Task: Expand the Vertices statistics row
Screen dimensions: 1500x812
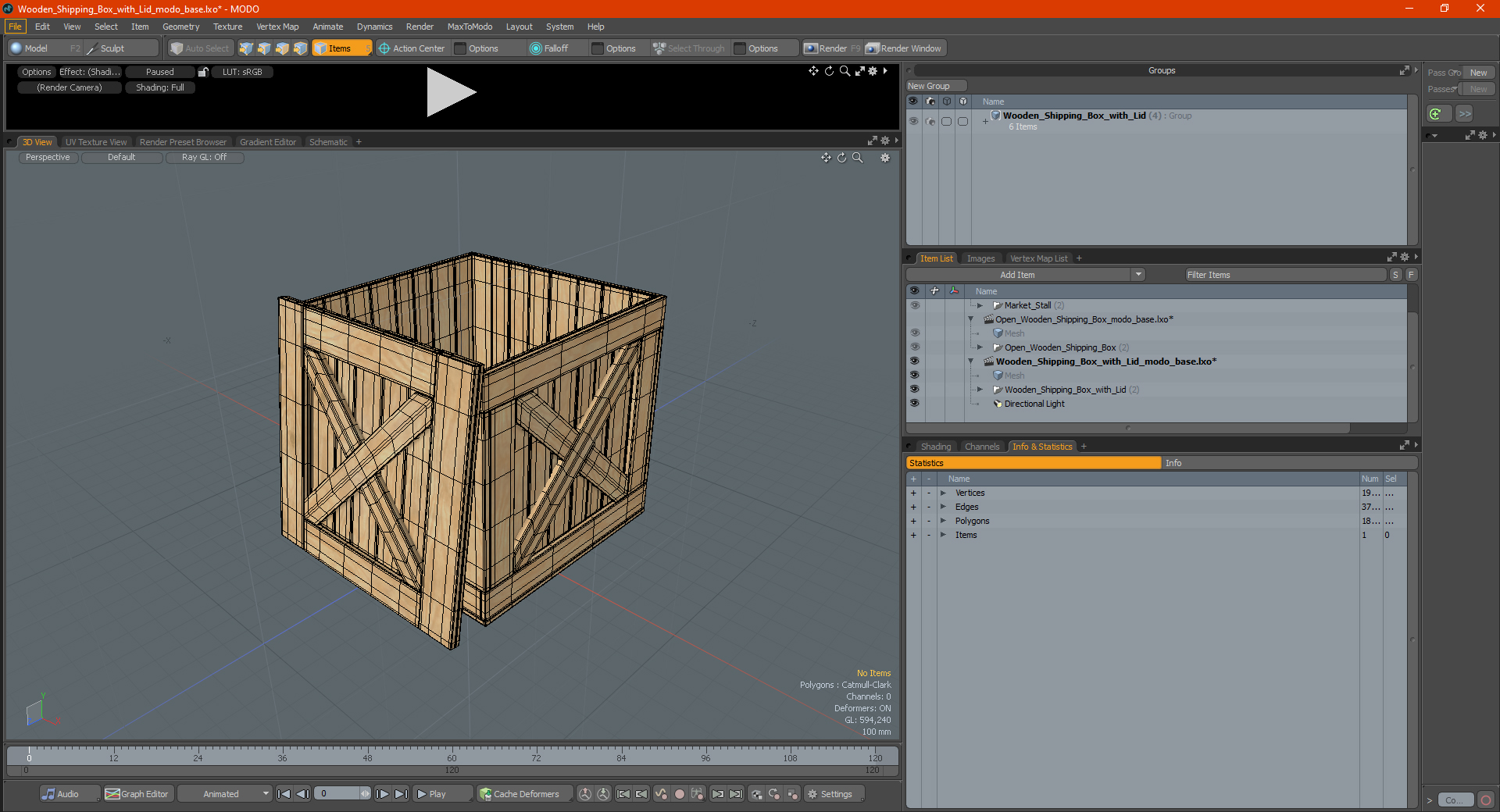Action: (943, 493)
